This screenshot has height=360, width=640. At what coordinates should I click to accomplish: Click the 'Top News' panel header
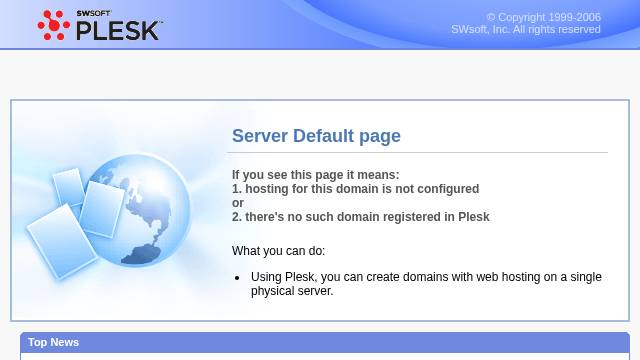point(325,342)
